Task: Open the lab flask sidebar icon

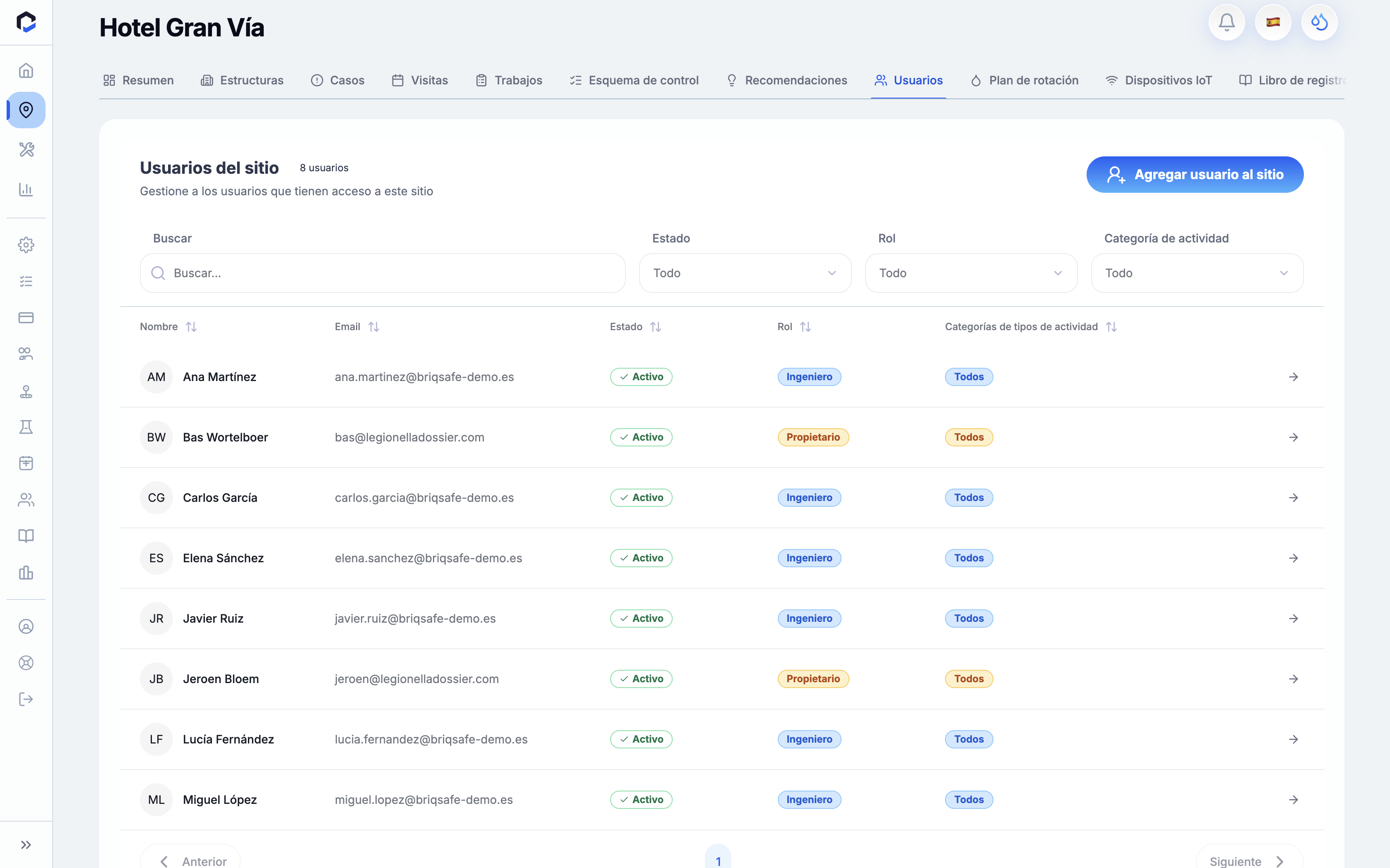Action: [26, 427]
